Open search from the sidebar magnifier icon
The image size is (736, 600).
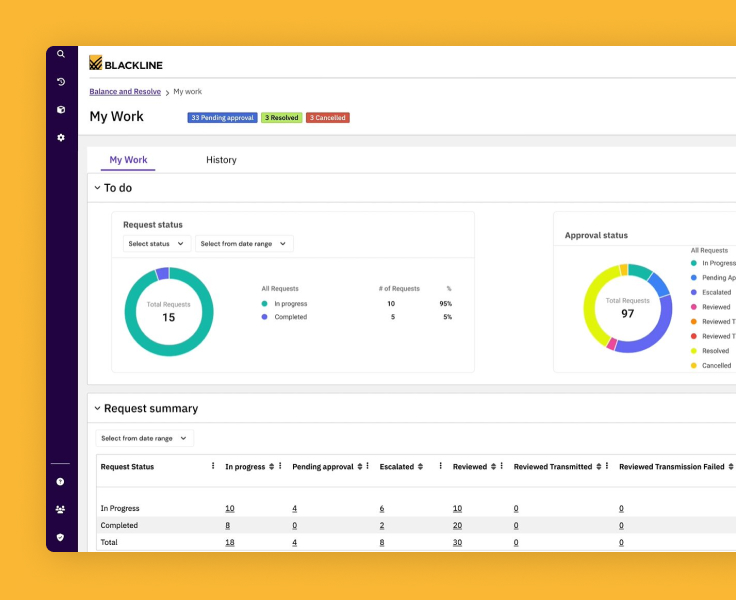tap(61, 54)
